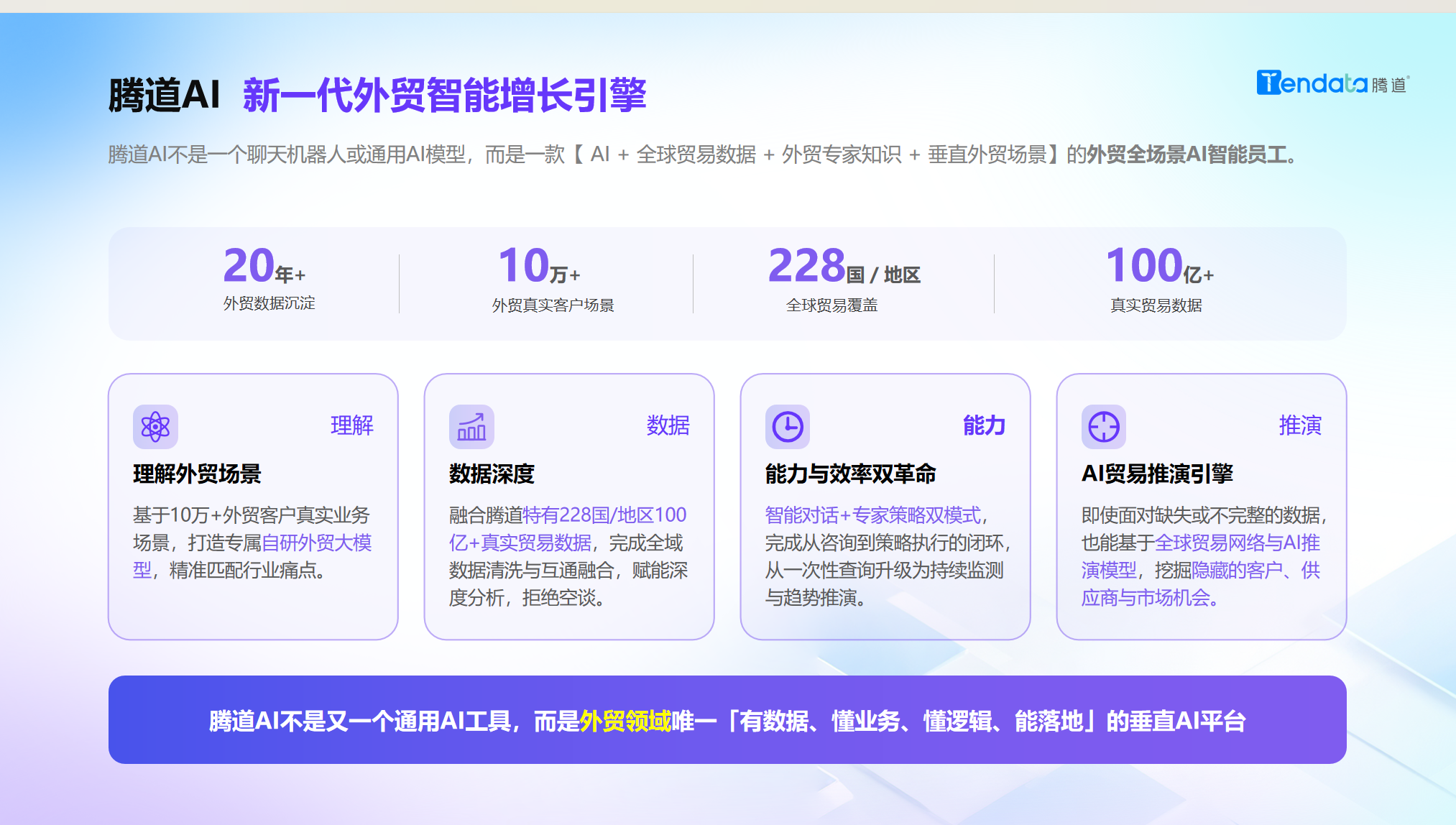Click the 全球贸易覆盖 caption
The height and width of the screenshot is (825, 1456).
832,305
